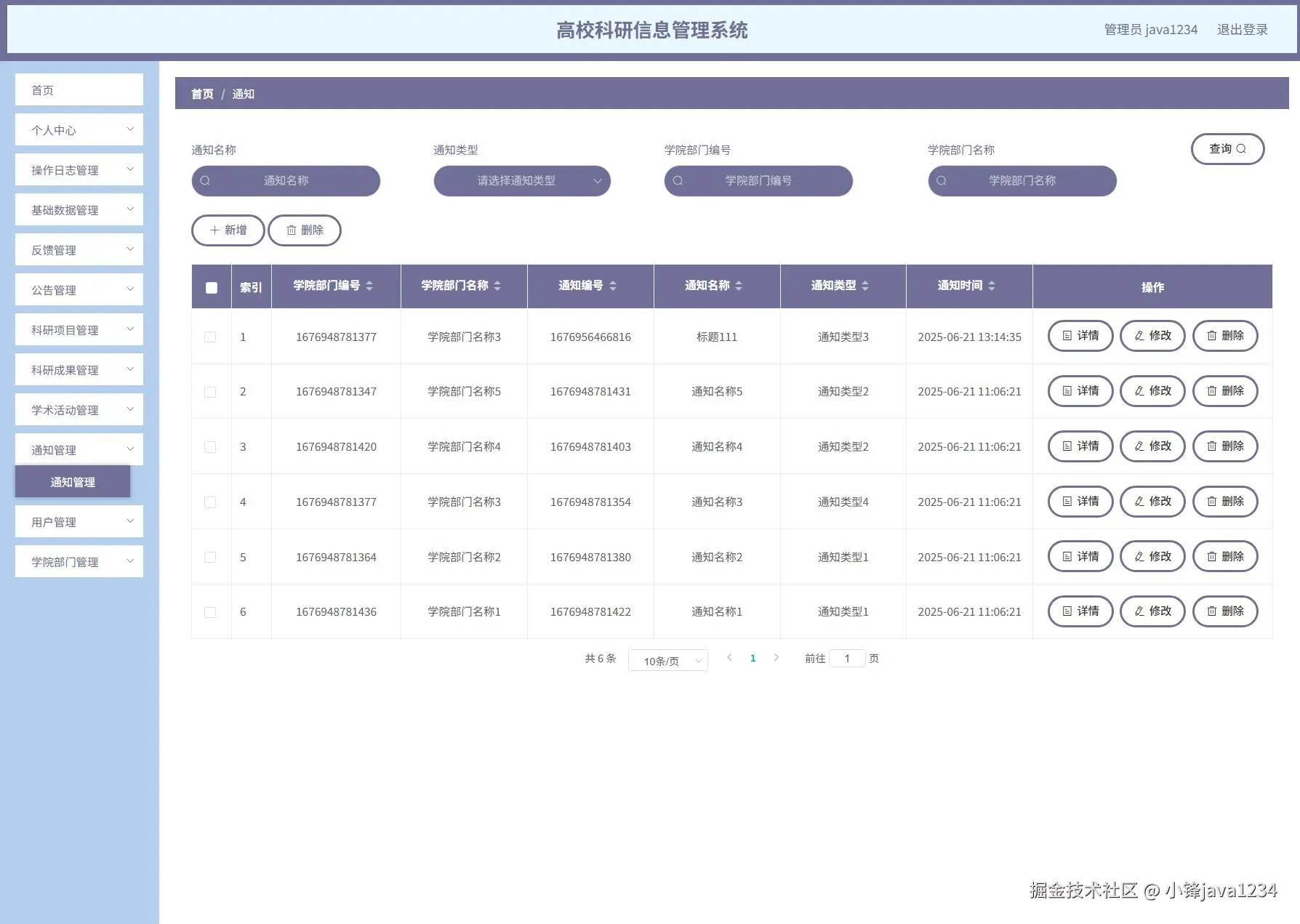Open the 10条/页 page size dropdown
Viewport: 1300px width, 924px height.
[668, 660]
